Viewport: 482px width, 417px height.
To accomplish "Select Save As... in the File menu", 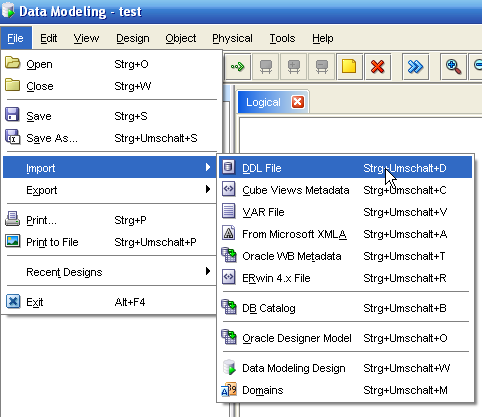I will [110, 138].
